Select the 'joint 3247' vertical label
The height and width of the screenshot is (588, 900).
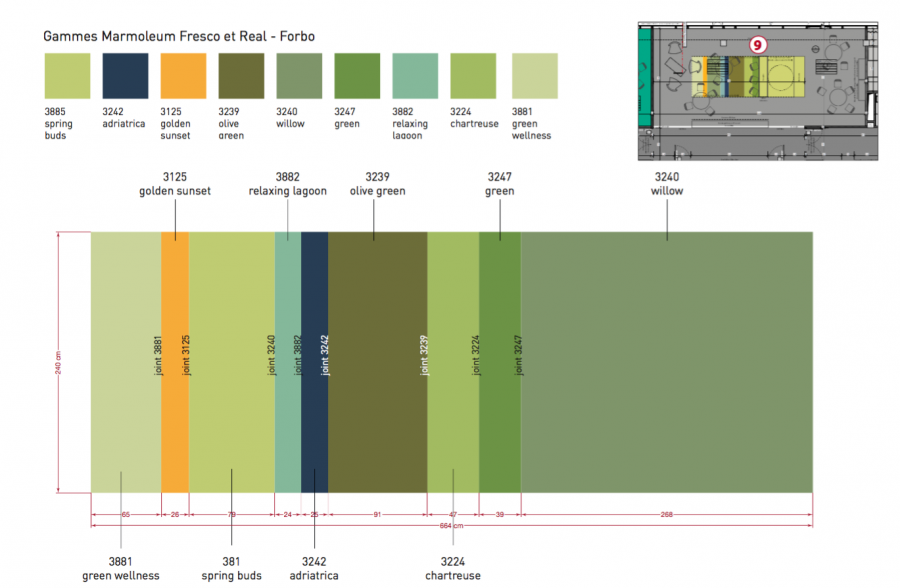[x=518, y=356]
